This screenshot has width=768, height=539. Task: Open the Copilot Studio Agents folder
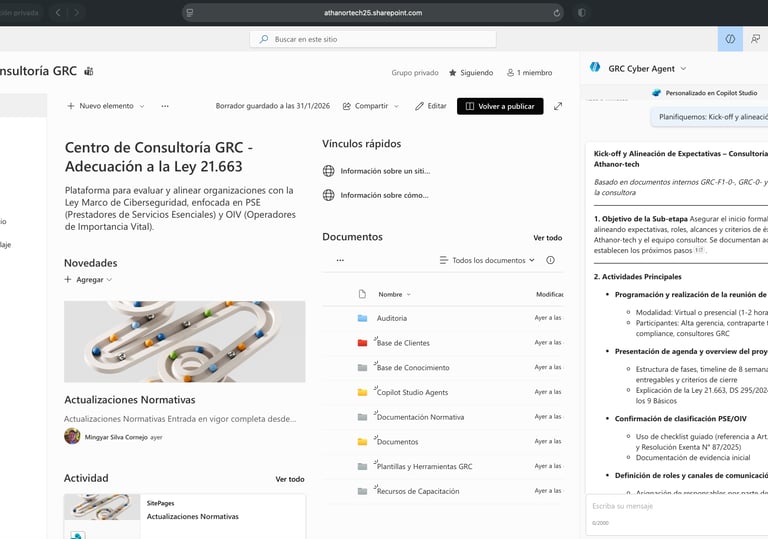(412, 392)
